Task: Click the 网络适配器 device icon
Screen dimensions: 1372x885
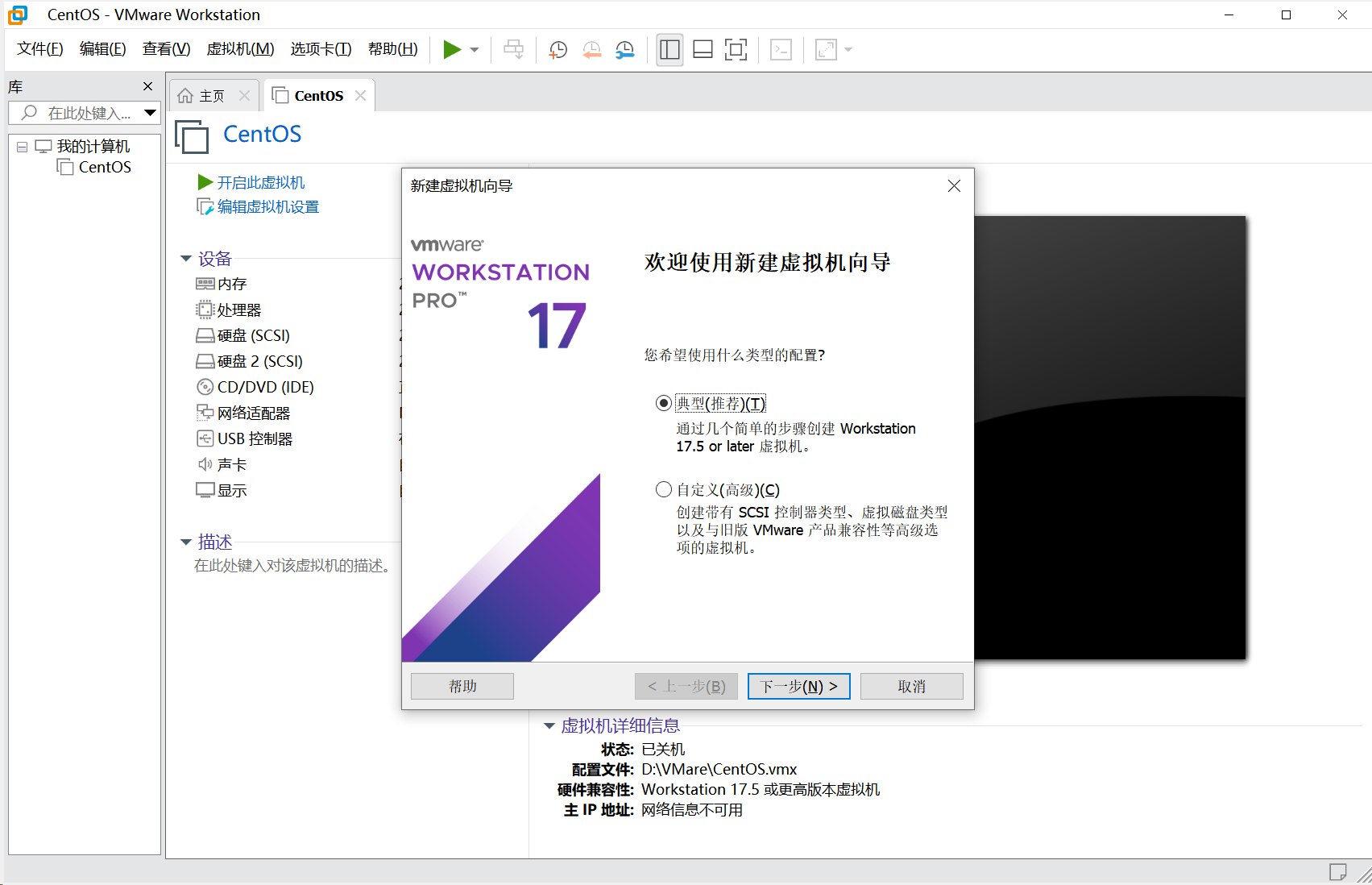Action: (205, 413)
